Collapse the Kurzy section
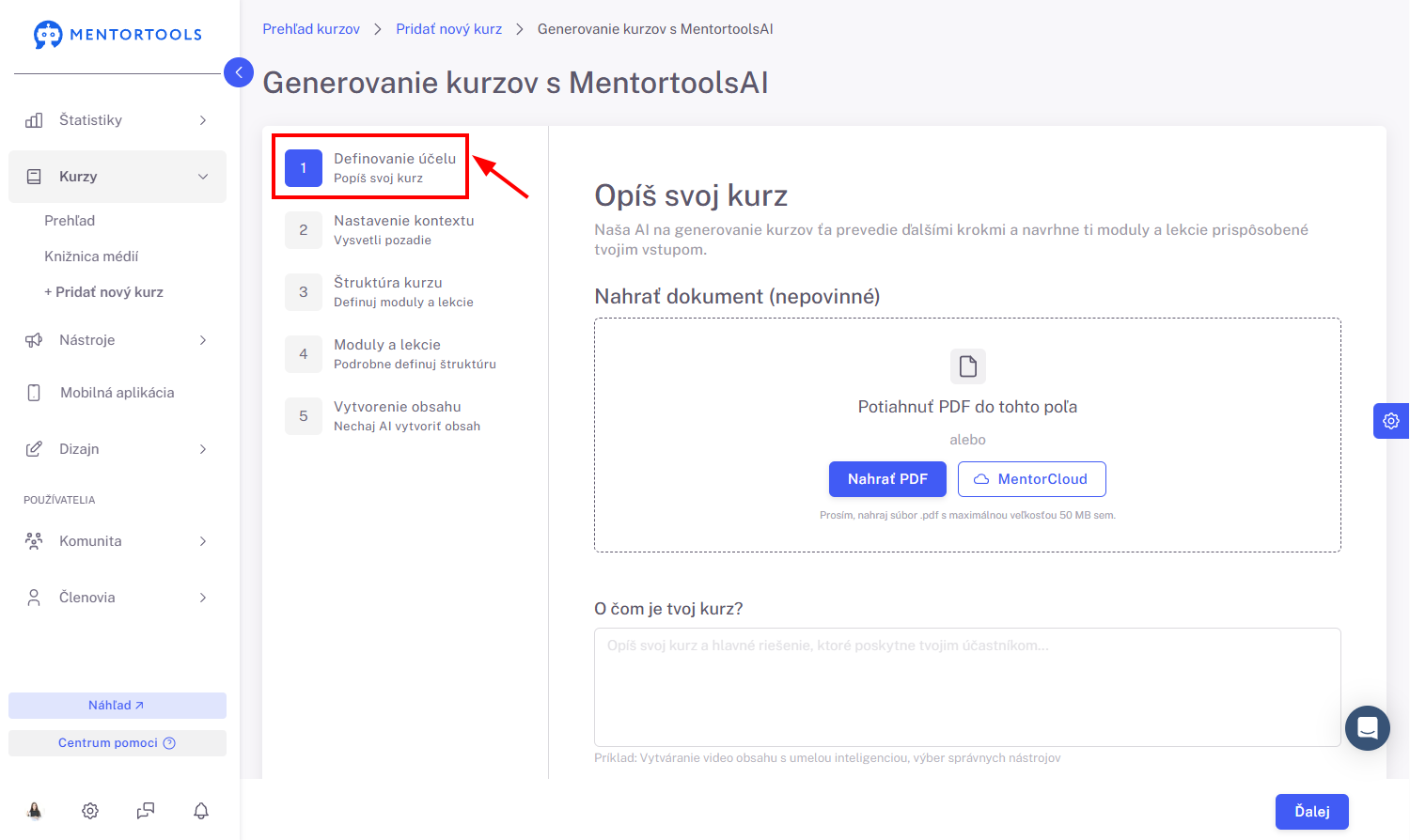The width and height of the screenshot is (1410, 840). click(117, 177)
